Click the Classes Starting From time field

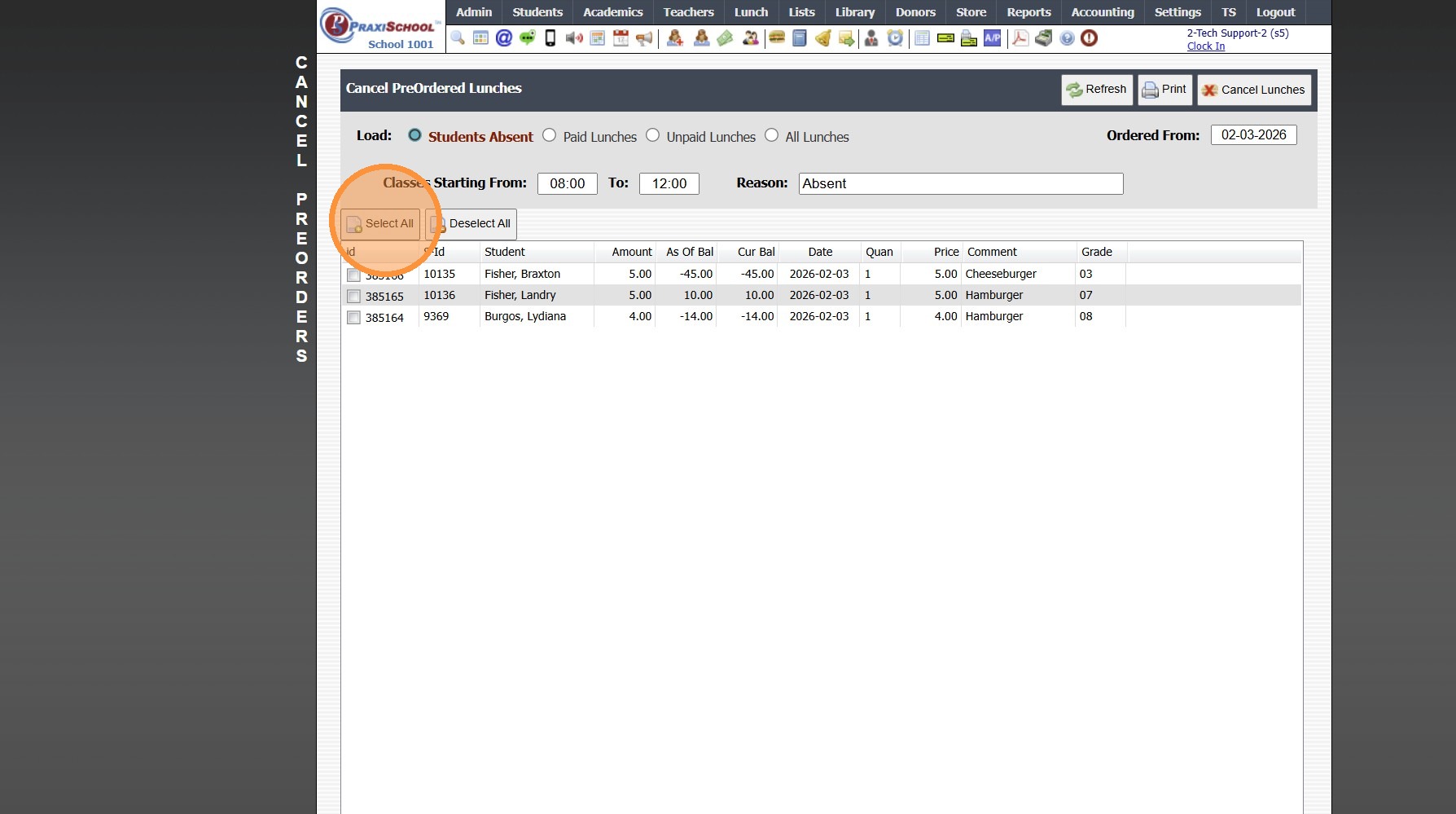click(x=568, y=183)
